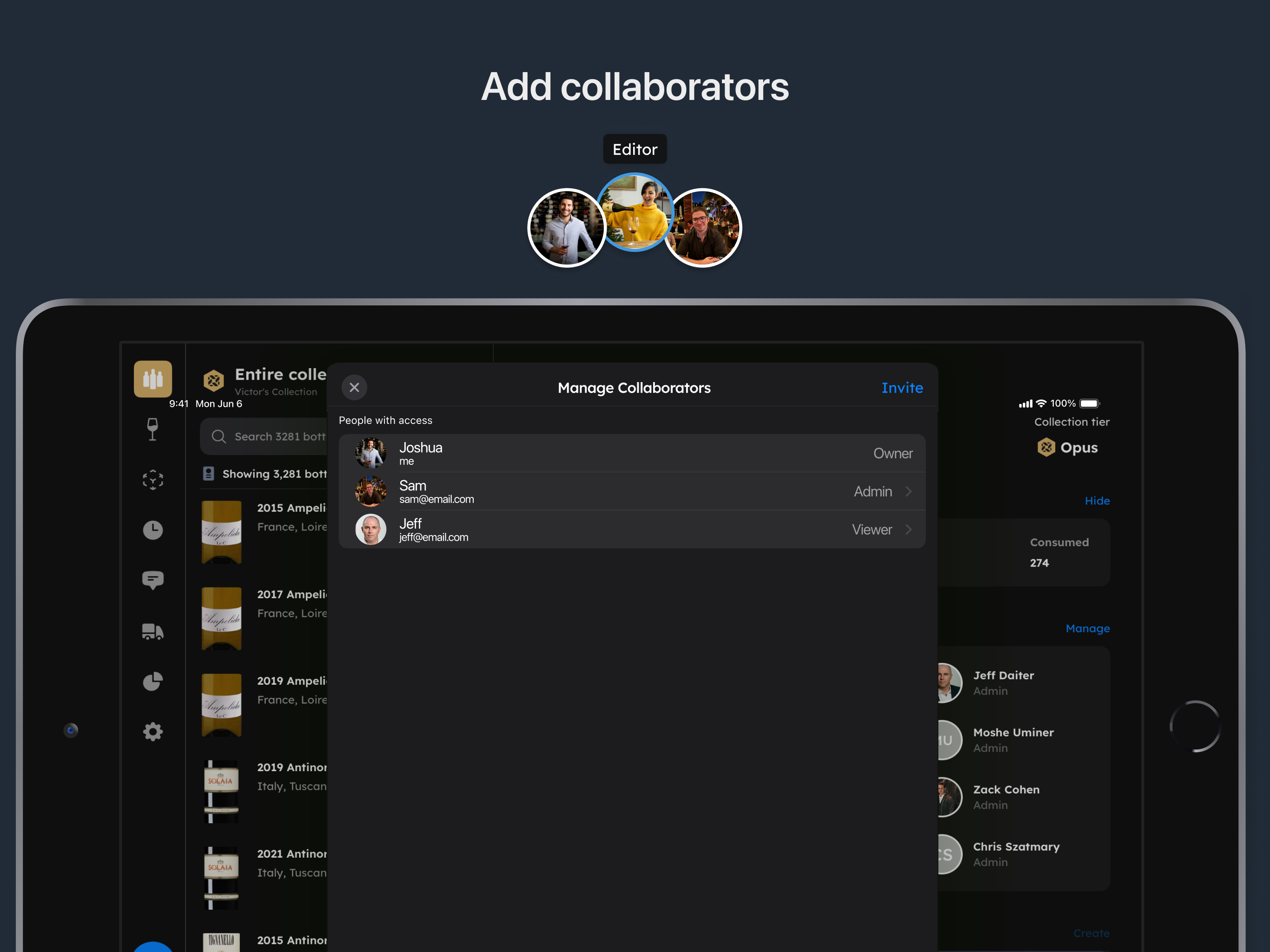The height and width of the screenshot is (952, 1270).
Task: Expand Sam's Admin role chevron
Action: pos(909,491)
